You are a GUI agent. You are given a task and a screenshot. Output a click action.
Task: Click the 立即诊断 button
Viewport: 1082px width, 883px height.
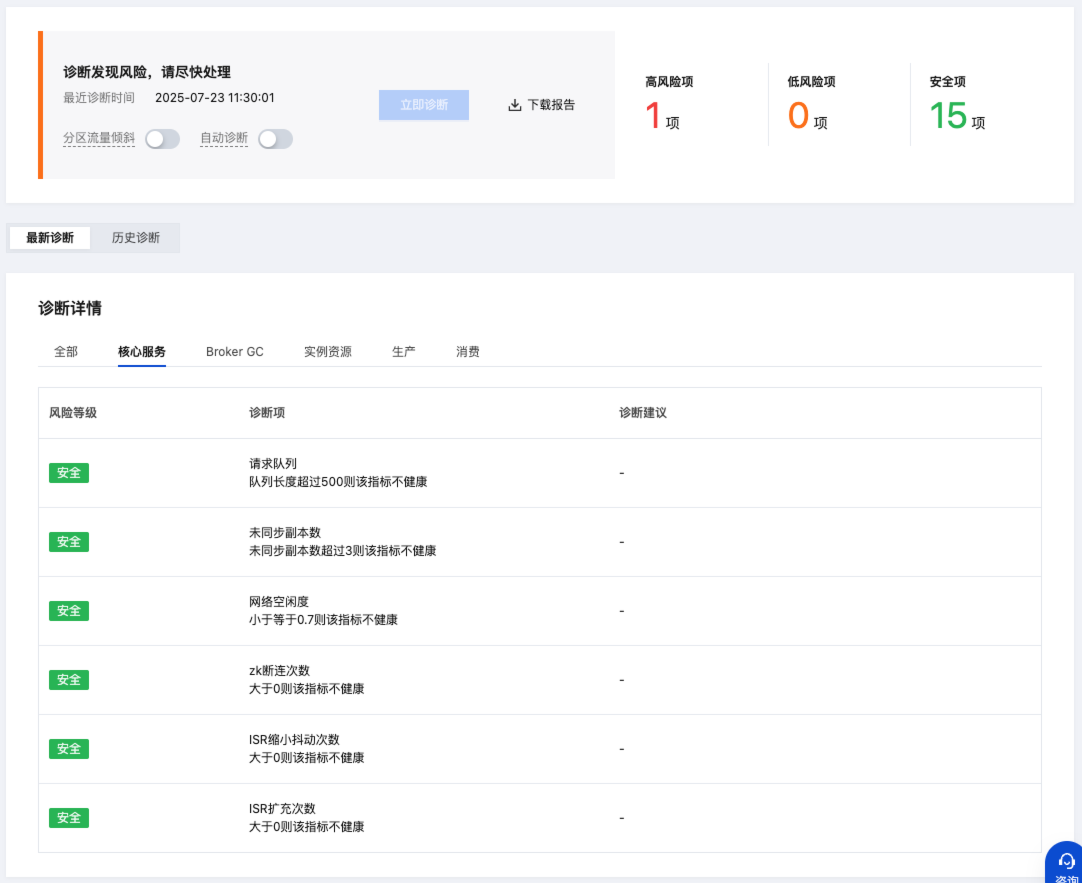pos(423,105)
